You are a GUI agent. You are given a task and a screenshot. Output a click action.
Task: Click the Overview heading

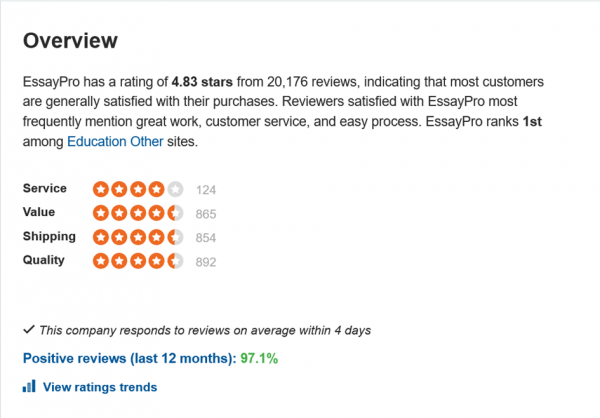[70, 41]
